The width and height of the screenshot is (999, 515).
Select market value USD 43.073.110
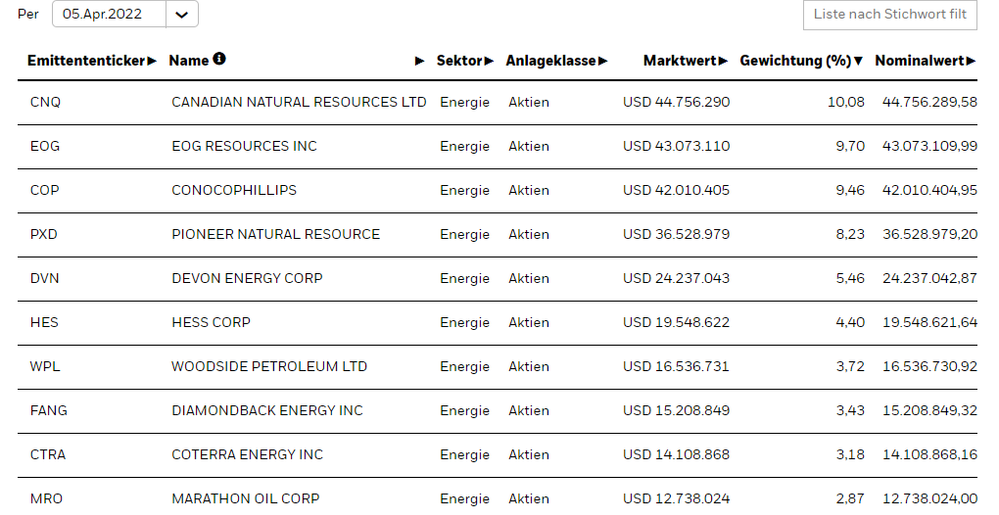click(x=677, y=146)
